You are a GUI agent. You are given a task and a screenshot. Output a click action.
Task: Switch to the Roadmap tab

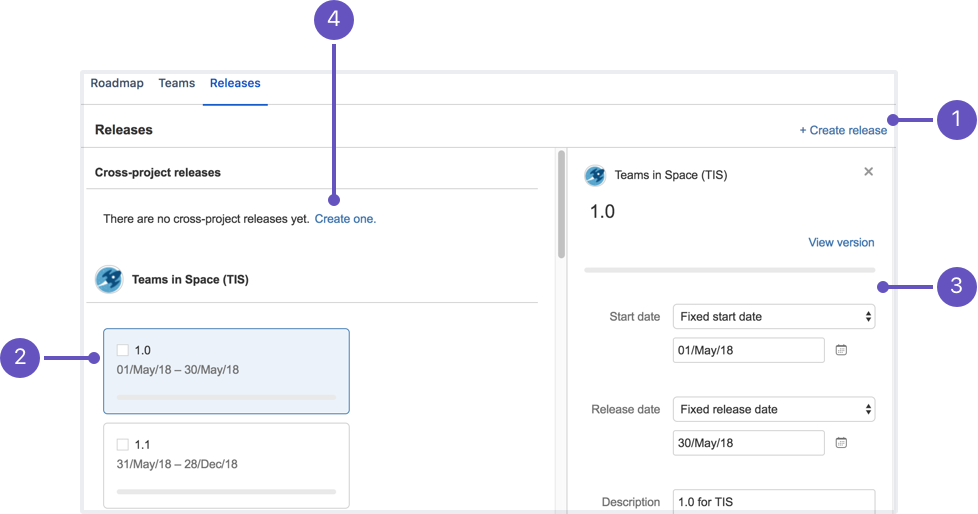point(117,83)
